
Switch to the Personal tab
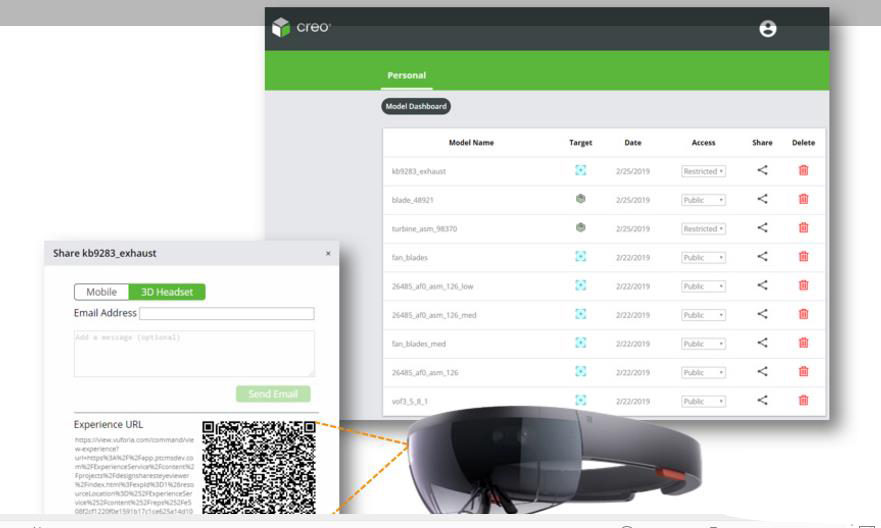[406, 75]
